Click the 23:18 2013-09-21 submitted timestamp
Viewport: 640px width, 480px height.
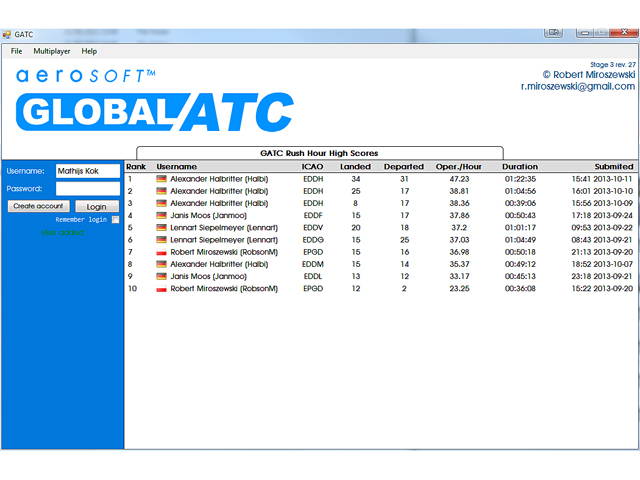[x=602, y=276]
